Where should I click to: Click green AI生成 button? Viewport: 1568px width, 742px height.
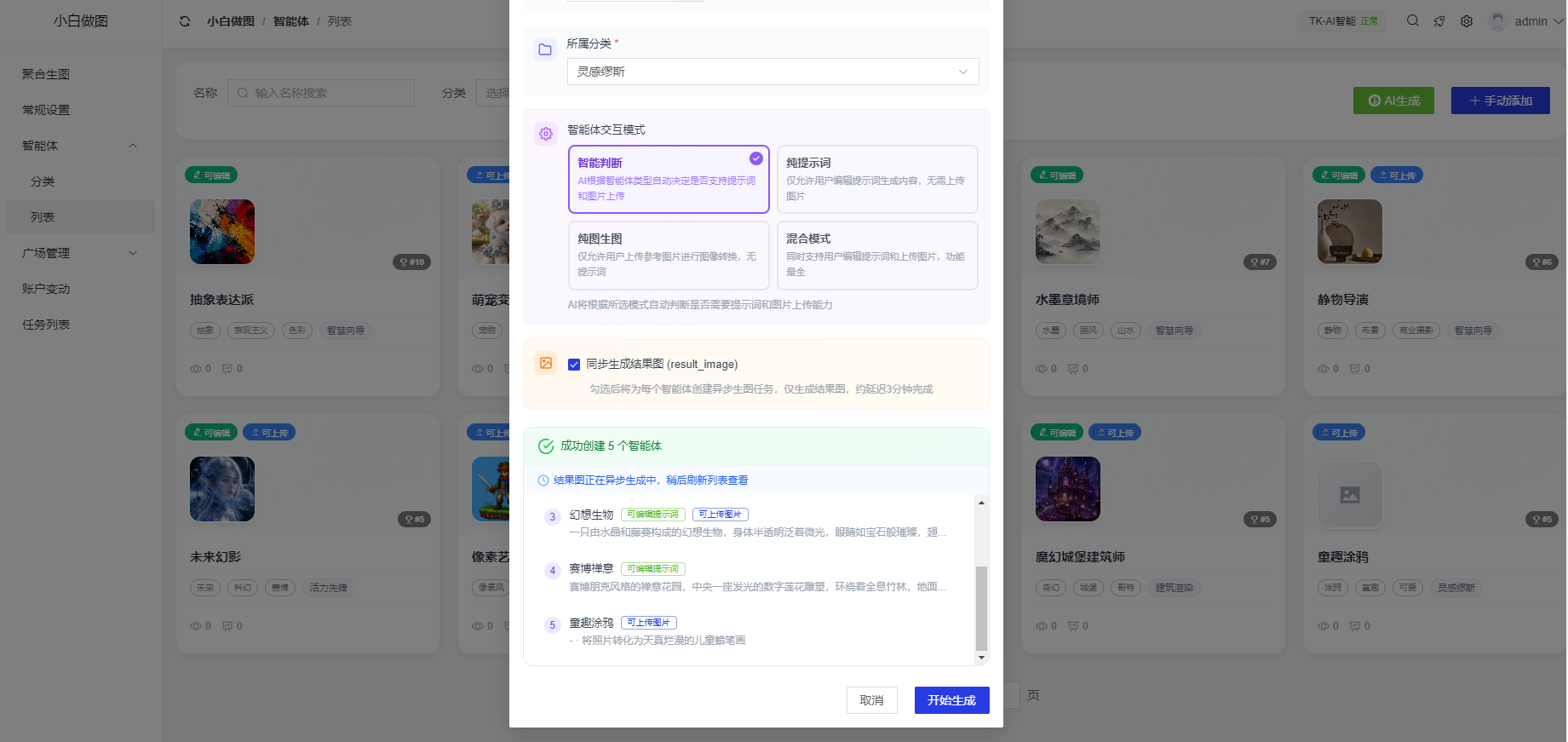[x=1393, y=101]
